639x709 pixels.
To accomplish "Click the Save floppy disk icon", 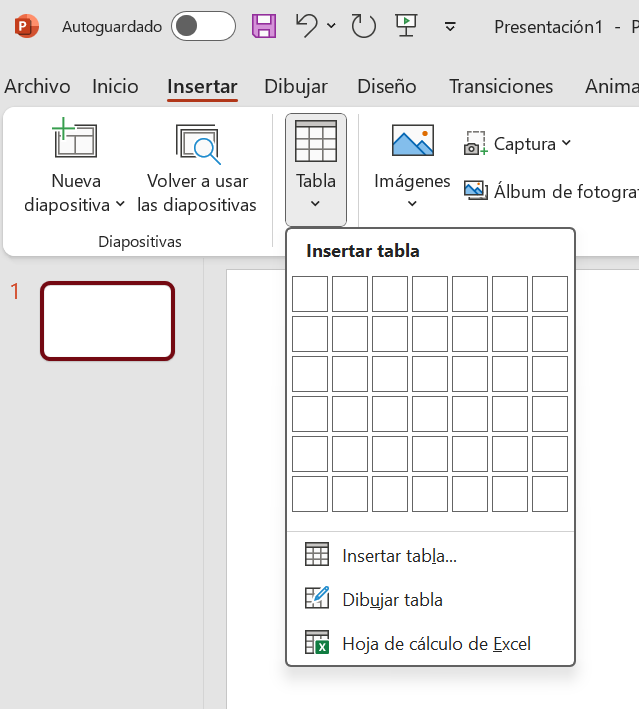I will click(264, 27).
